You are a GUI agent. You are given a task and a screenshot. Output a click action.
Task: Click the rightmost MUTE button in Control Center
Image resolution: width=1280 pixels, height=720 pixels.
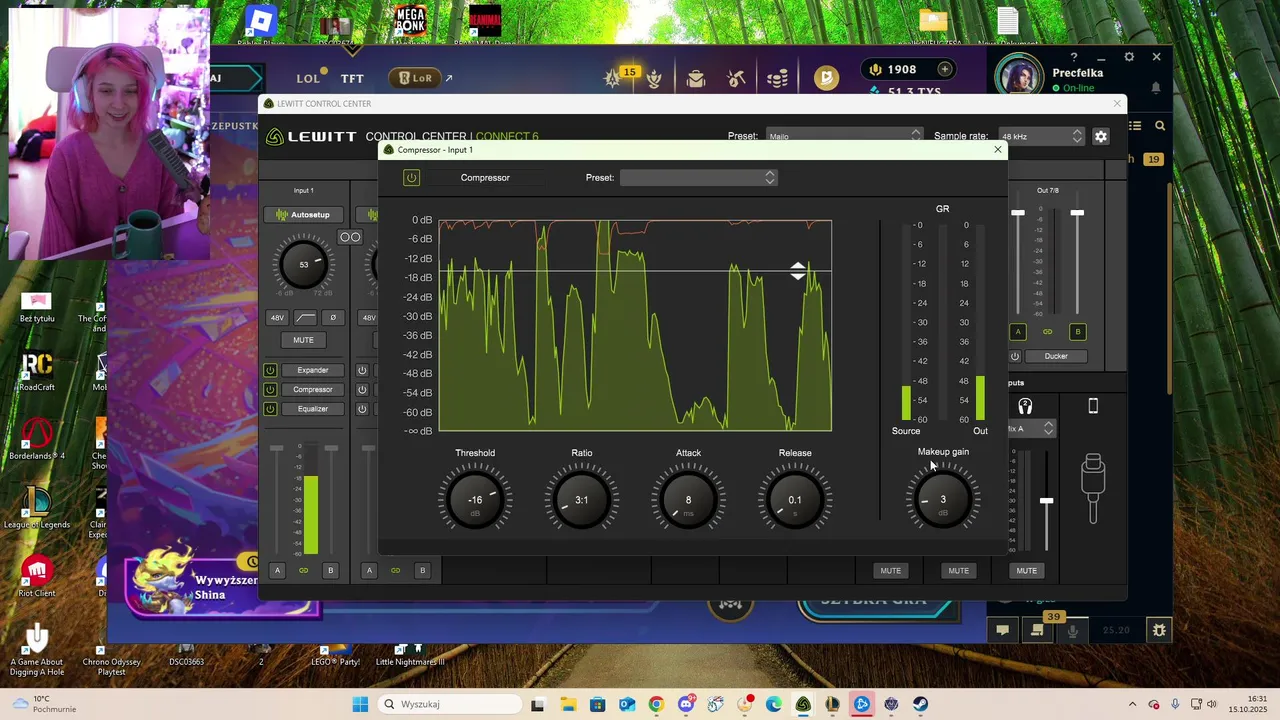coord(1026,571)
